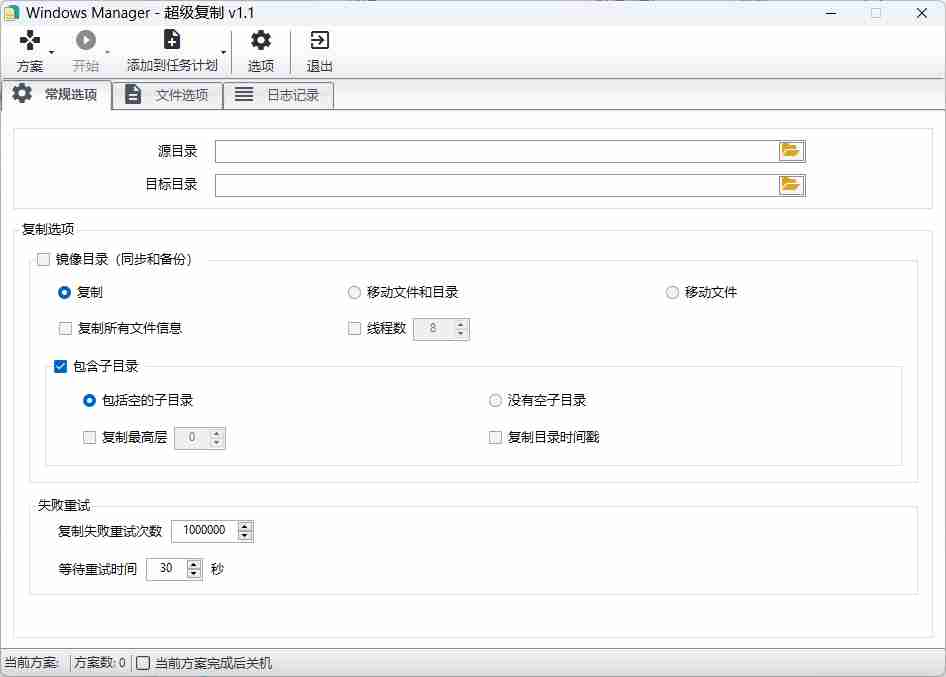This screenshot has width=946, height=677.
Task: Select the 没有空子目录 option
Action: (495, 401)
